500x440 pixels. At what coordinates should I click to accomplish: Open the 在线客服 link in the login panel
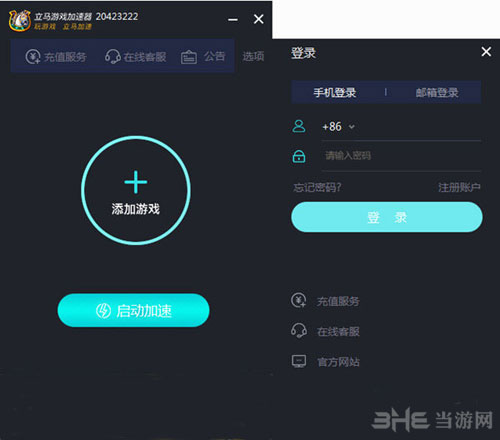point(338,331)
